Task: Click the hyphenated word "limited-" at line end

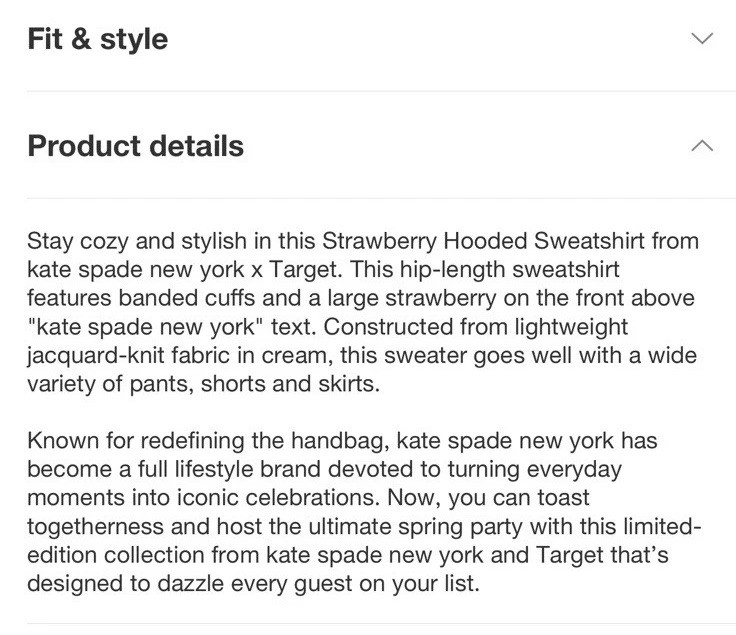Action: click(x=662, y=527)
